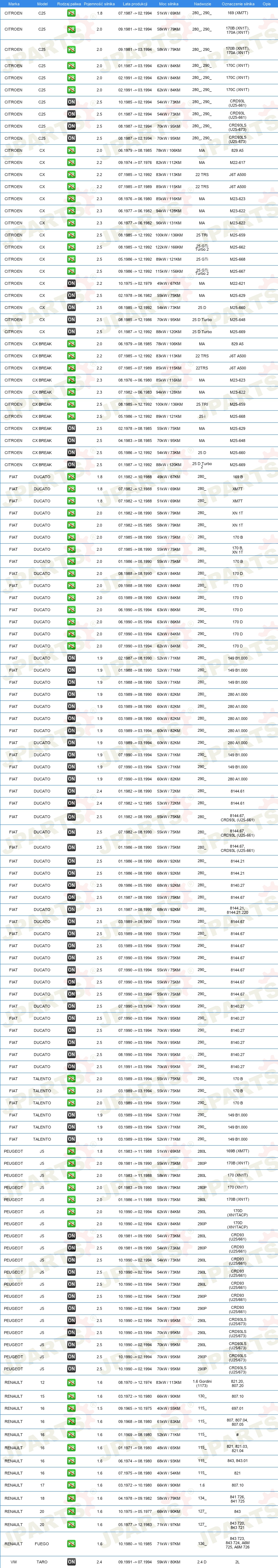278x1568 pixels.
Task: Click power cell '122kW / 166KM'
Action: pyautogui.click(x=169, y=247)
